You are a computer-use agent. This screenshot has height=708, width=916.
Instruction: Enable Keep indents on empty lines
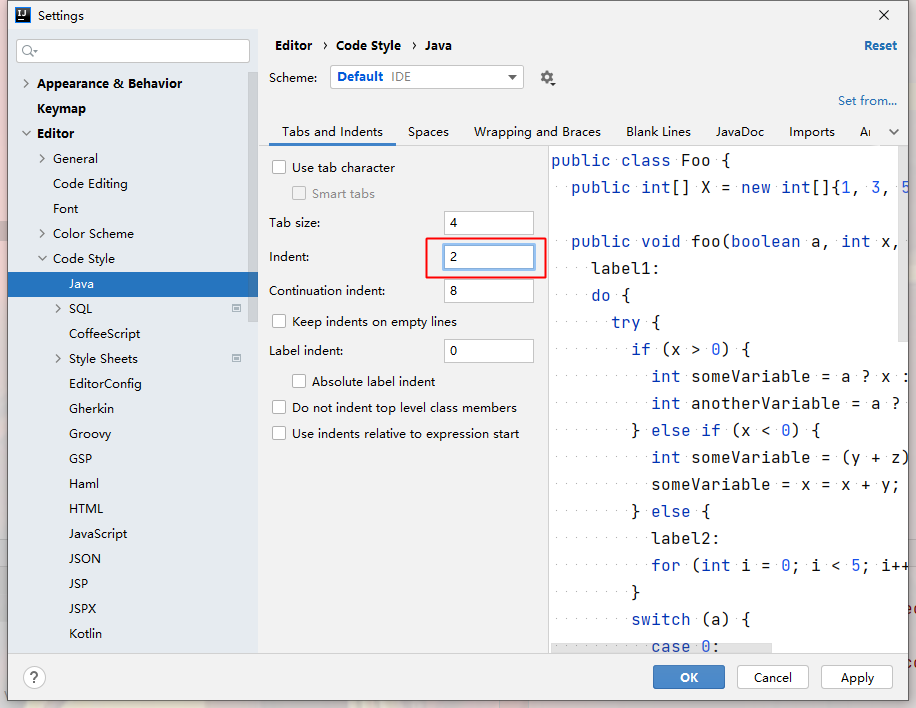click(279, 322)
